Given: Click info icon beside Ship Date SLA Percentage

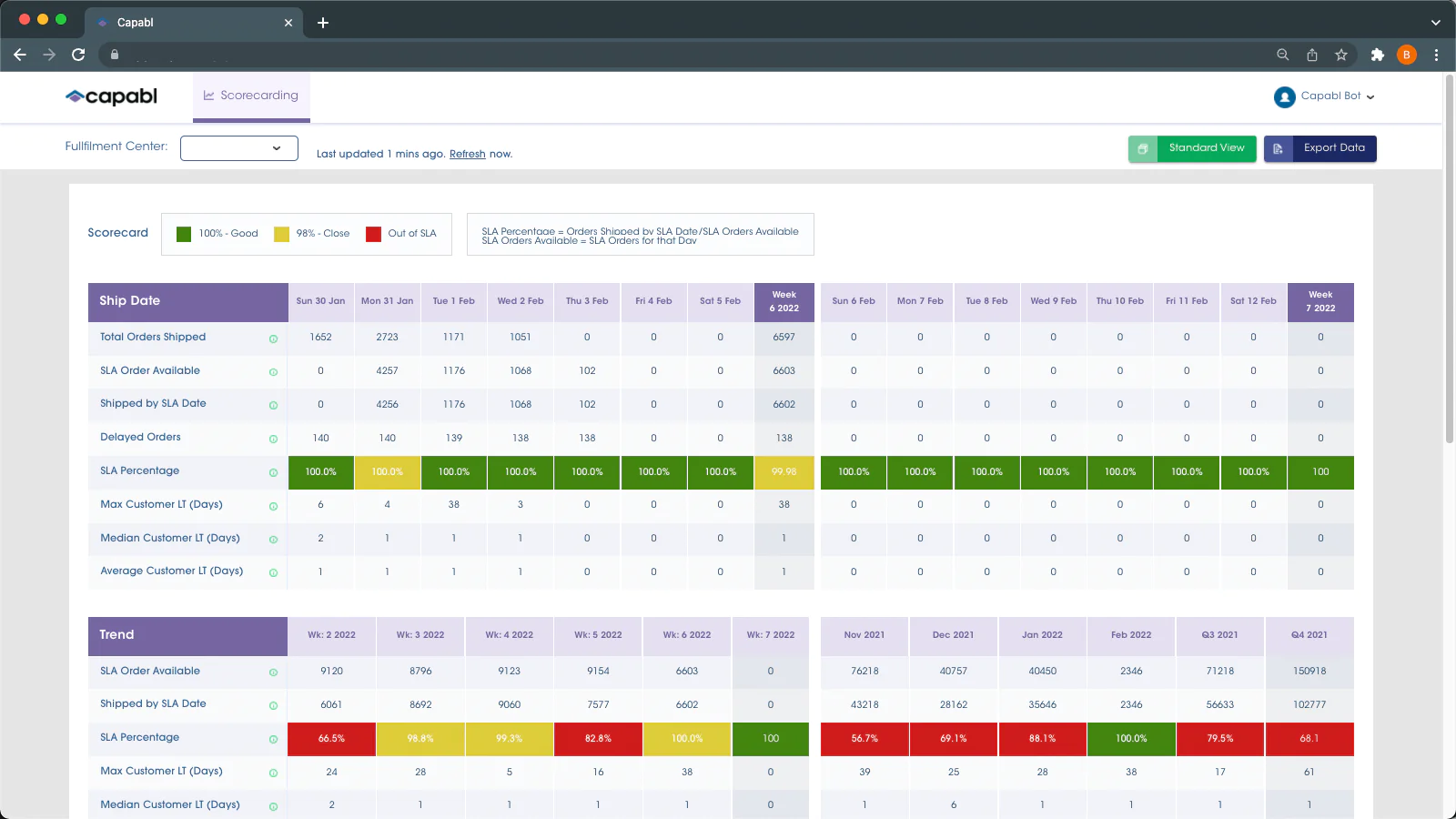Looking at the screenshot, I should (273, 472).
